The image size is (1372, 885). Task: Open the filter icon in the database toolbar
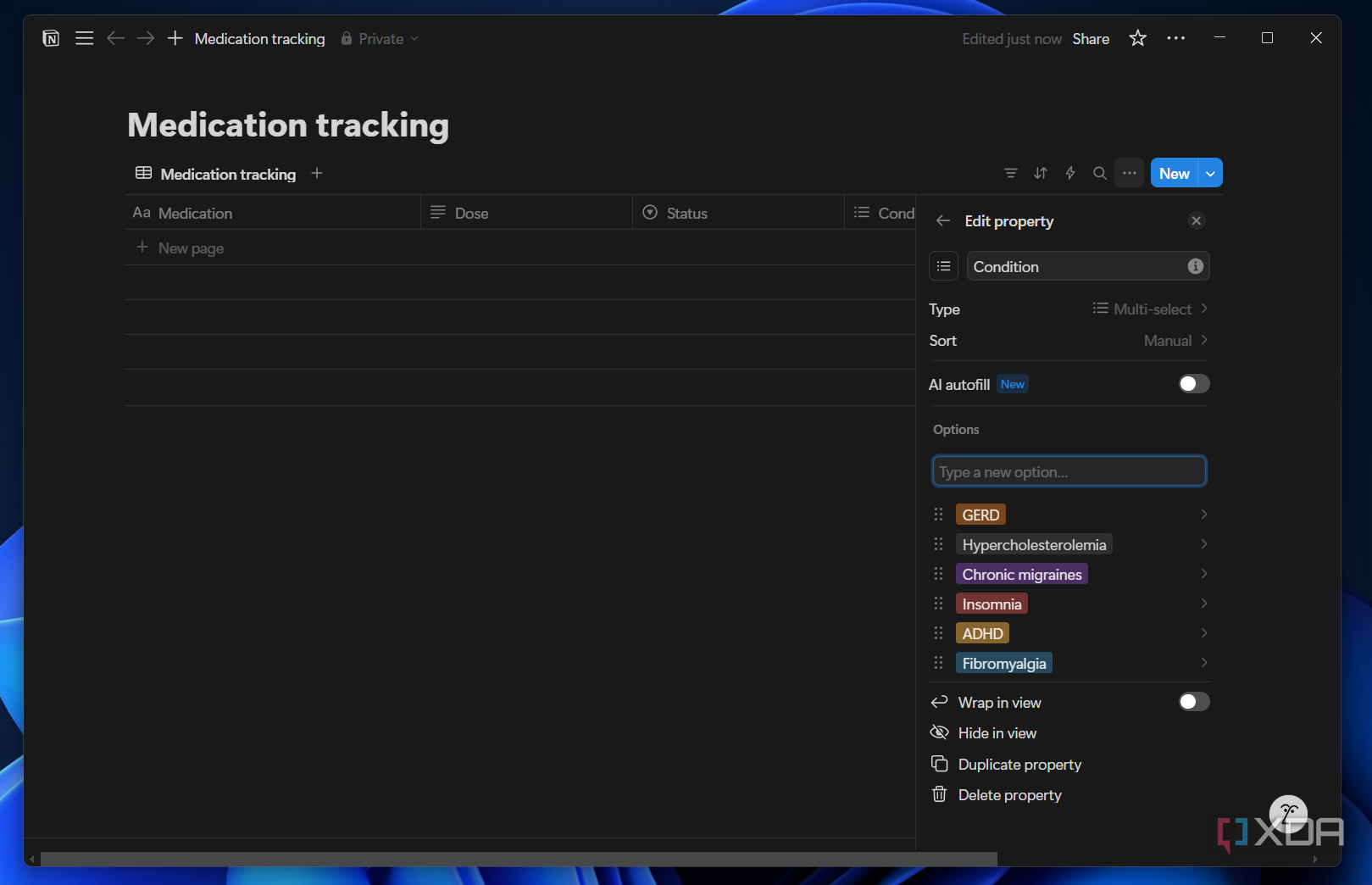click(x=1011, y=173)
